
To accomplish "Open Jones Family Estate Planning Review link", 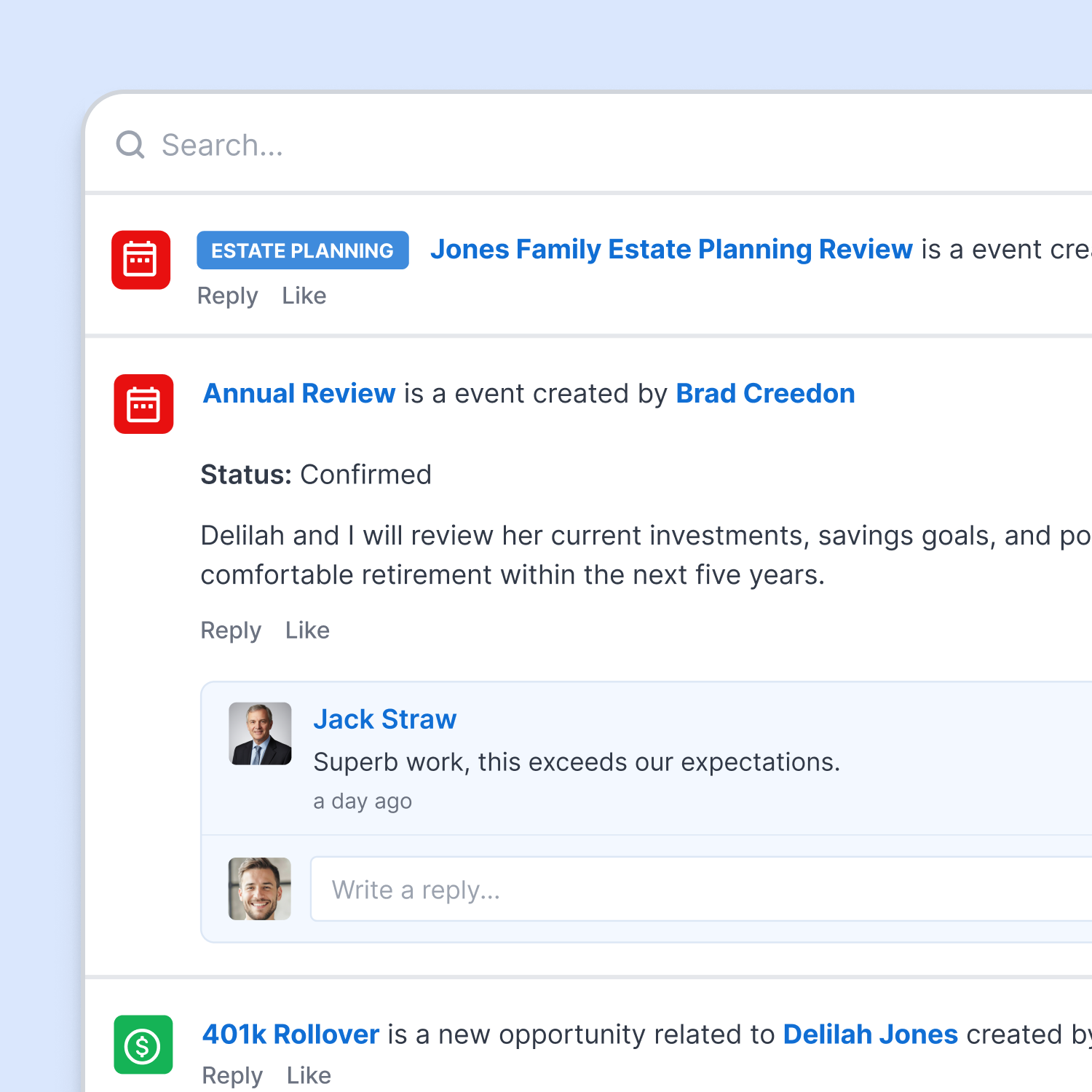I will pyautogui.click(x=671, y=249).
